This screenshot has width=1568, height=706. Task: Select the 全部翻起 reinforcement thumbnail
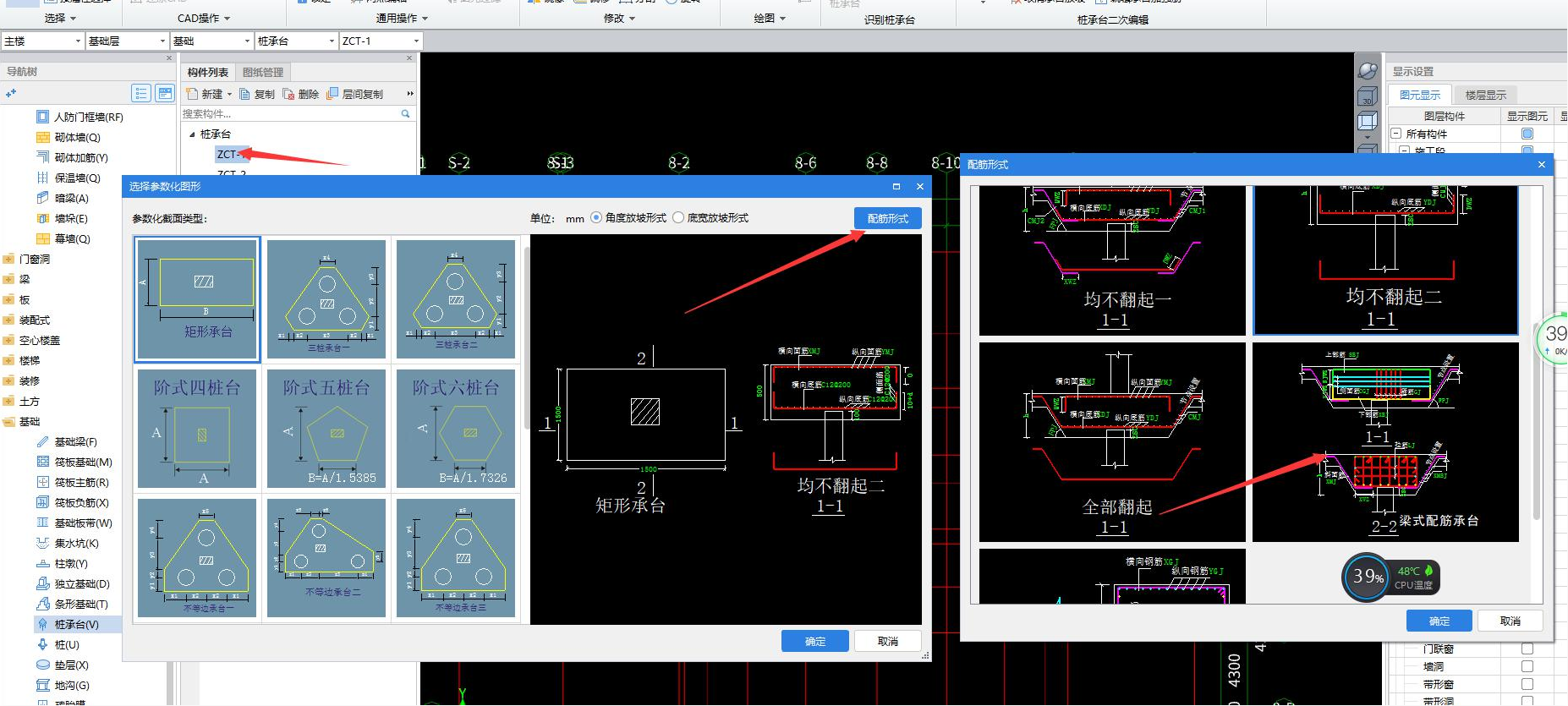(x=1112, y=441)
